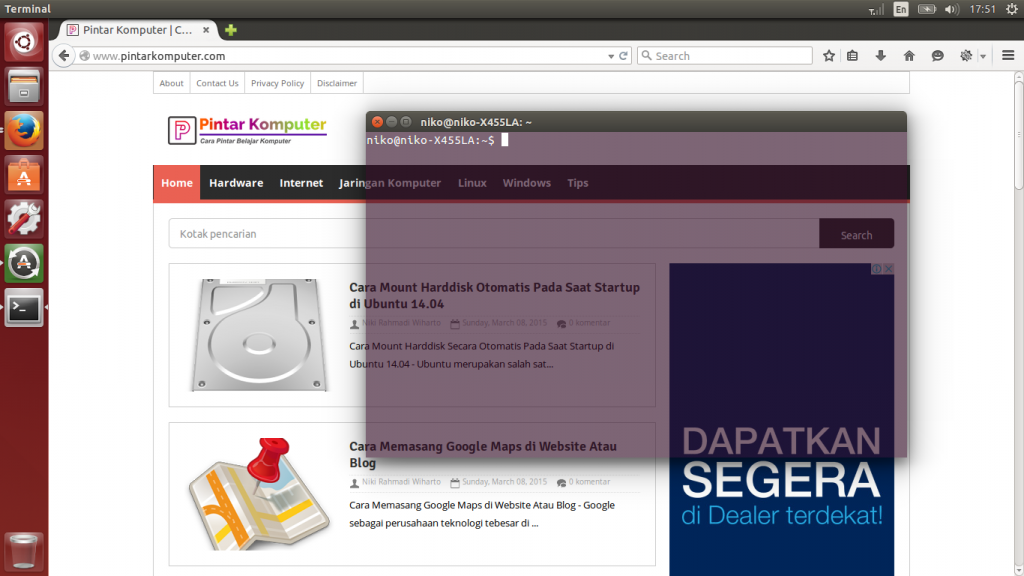Open the sound volume indicator
Viewport: 1024px width, 576px height.
click(x=951, y=9)
